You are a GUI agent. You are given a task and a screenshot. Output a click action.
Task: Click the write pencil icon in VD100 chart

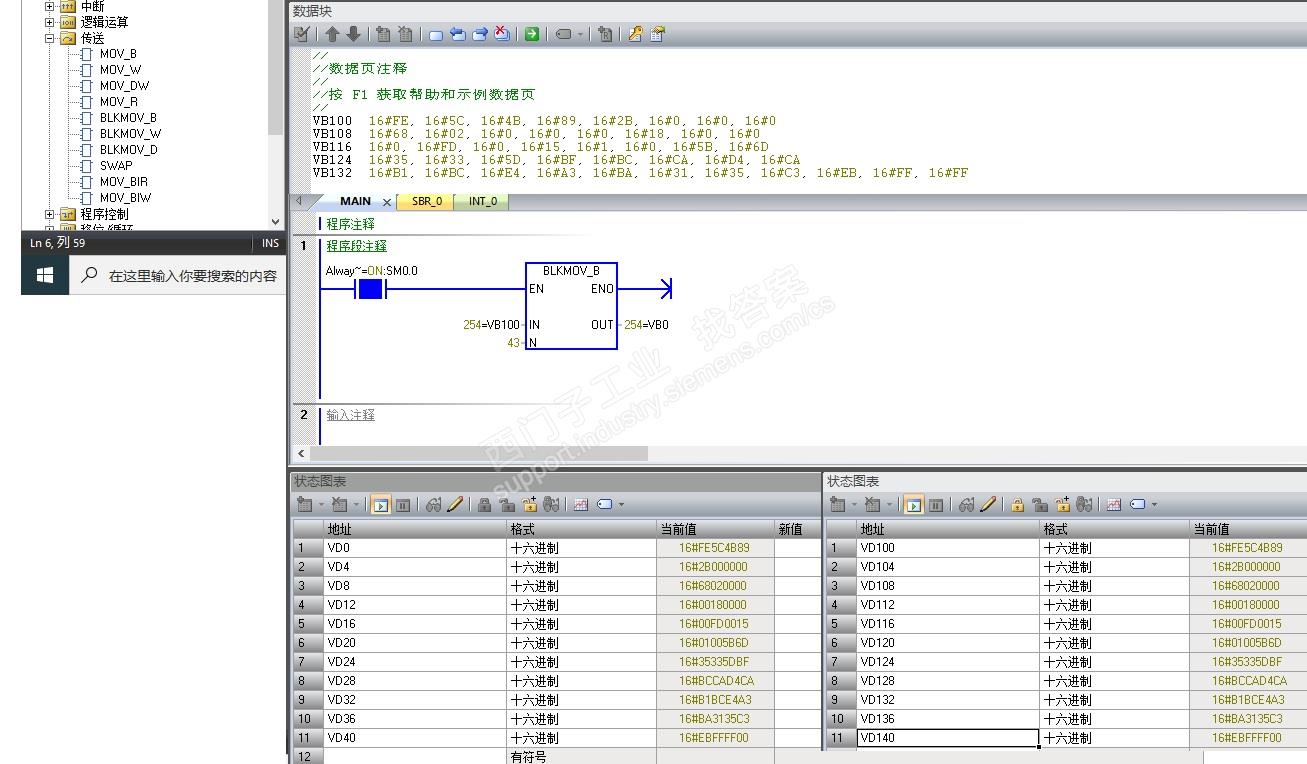coord(988,505)
